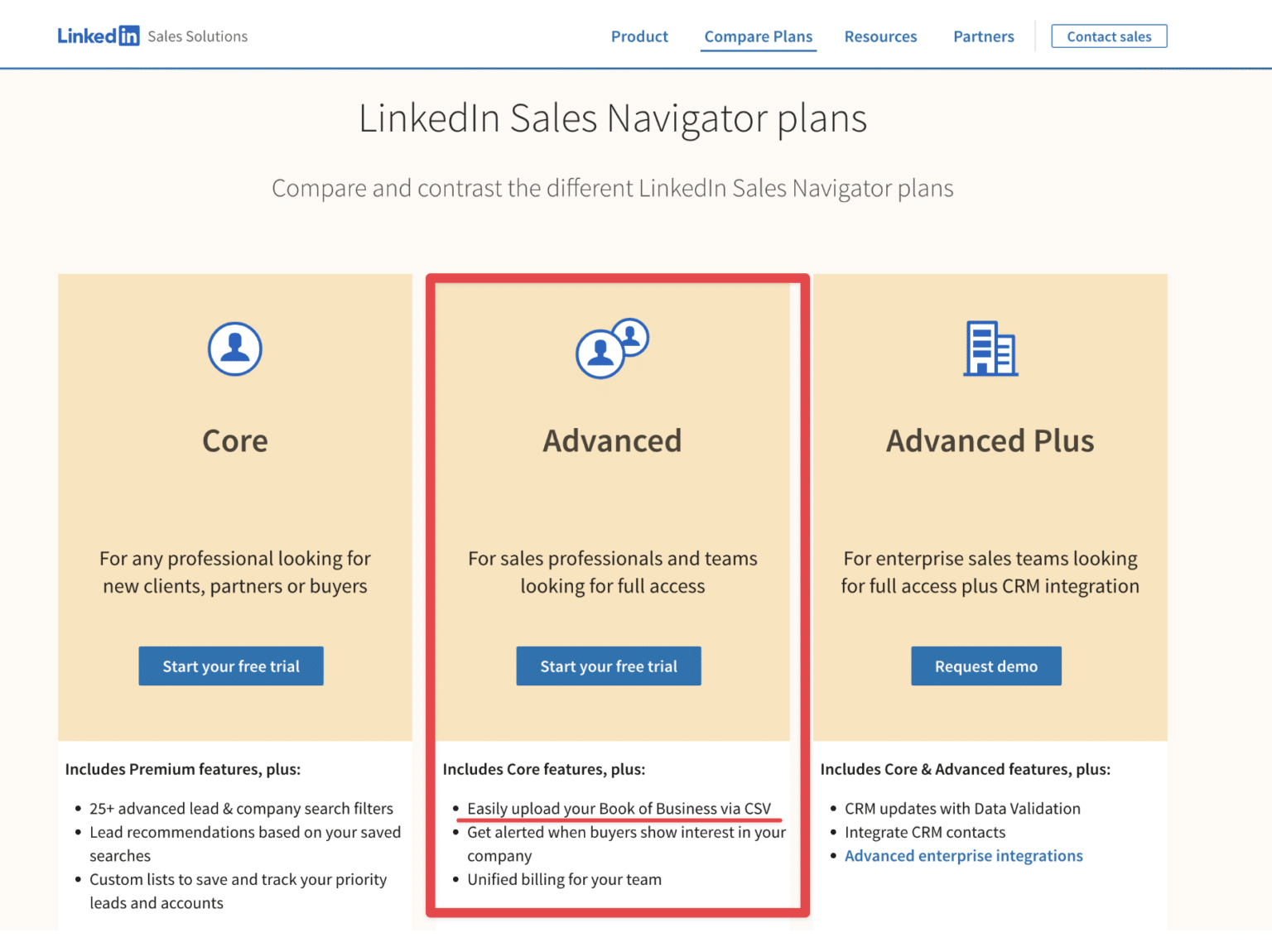
Task: Click the Advanced plan title text
Action: (612, 440)
